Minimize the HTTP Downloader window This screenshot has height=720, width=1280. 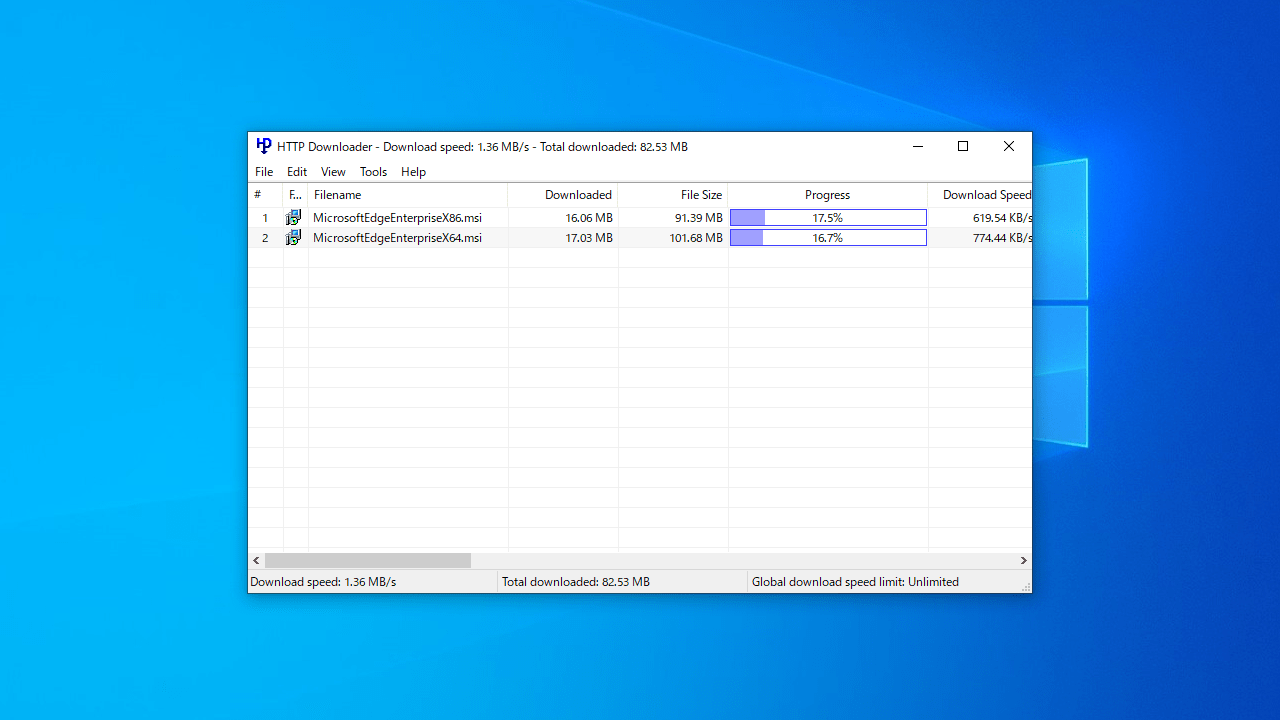tap(918, 146)
